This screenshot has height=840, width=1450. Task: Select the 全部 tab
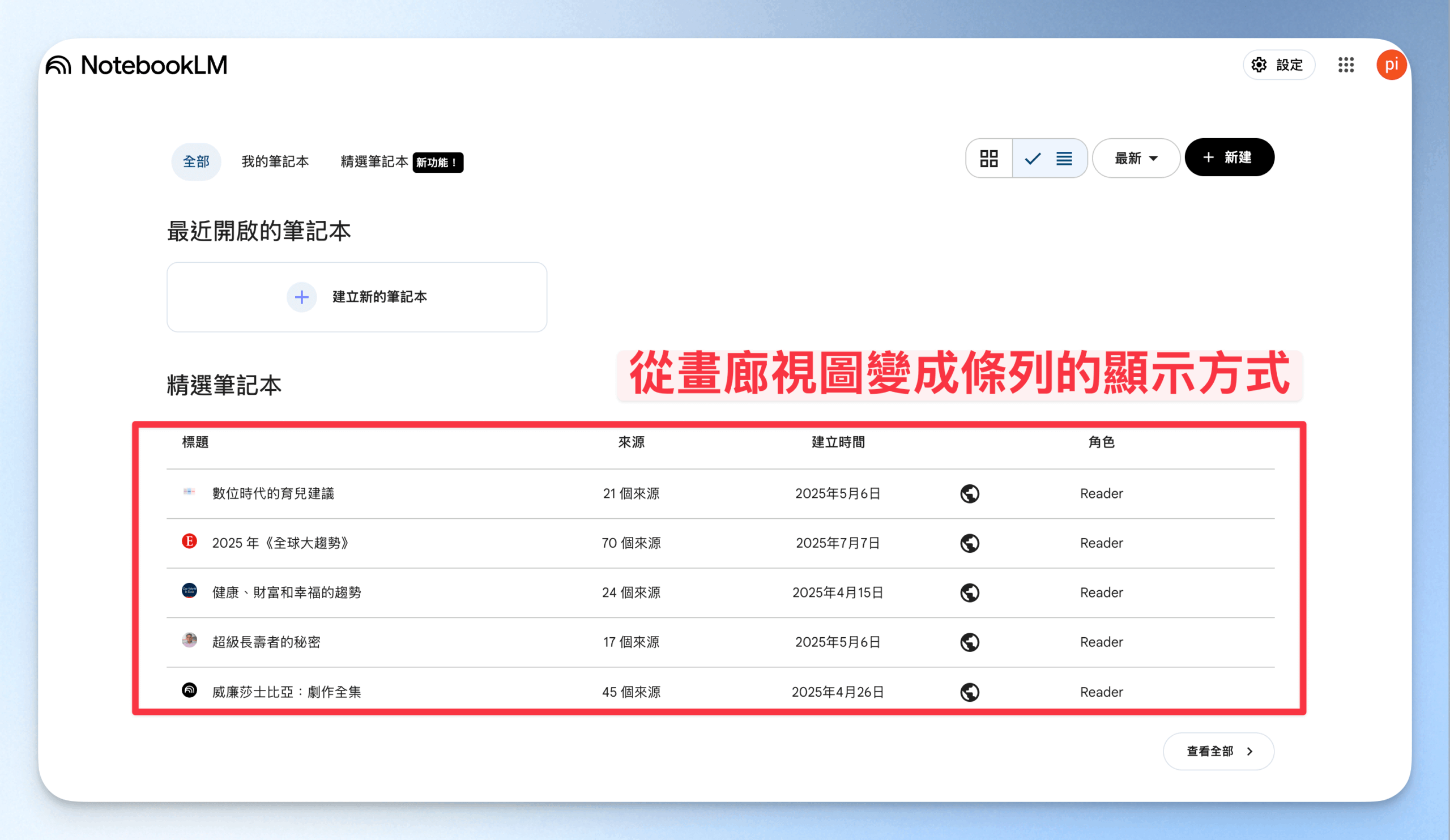point(196,161)
